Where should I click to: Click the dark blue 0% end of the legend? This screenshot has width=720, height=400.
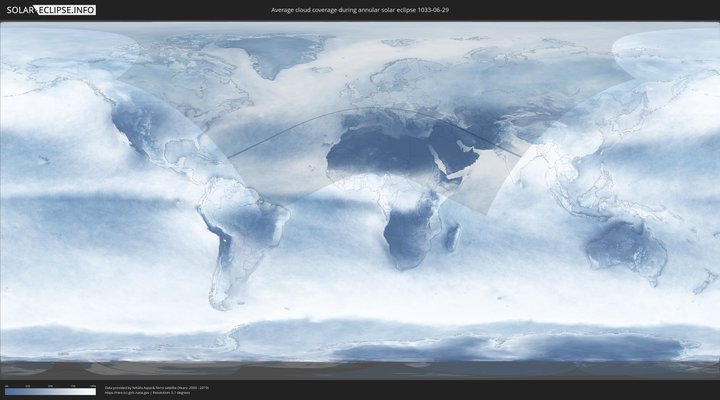click(7, 392)
